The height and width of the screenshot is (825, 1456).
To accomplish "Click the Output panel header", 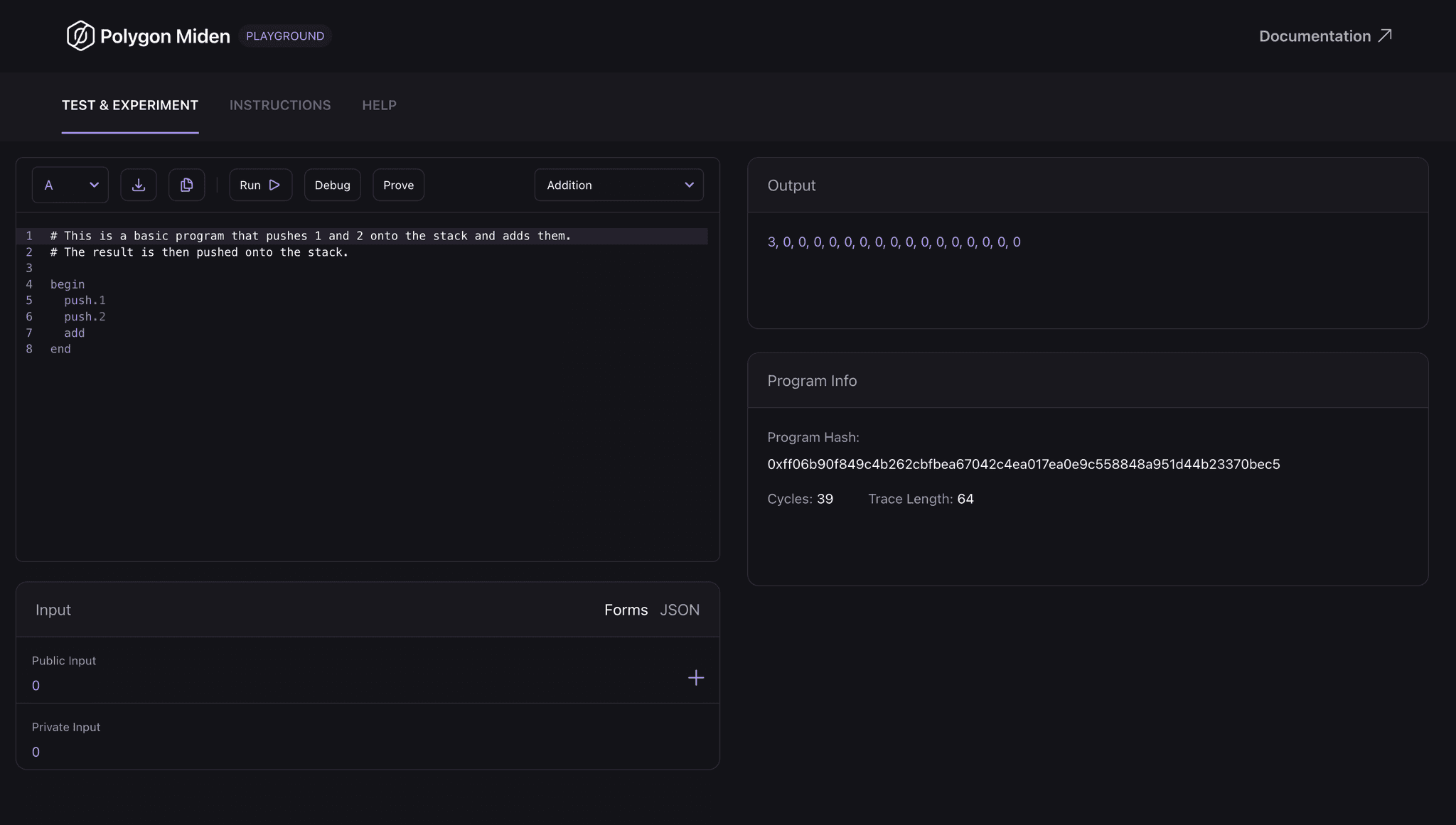I will pyautogui.click(x=1088, y=185).
